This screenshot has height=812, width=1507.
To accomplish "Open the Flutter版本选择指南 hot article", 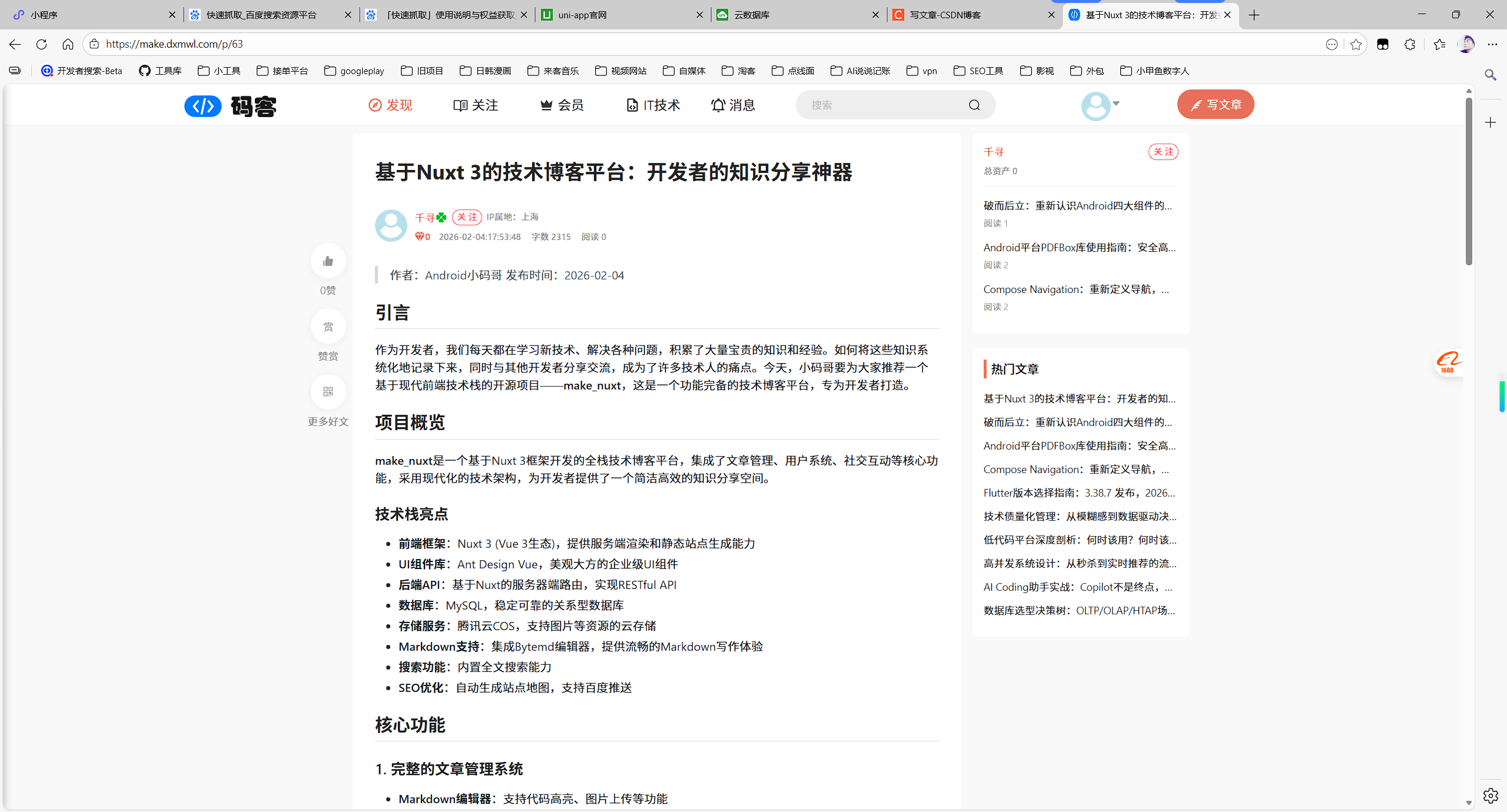I will coord(1079,492).
